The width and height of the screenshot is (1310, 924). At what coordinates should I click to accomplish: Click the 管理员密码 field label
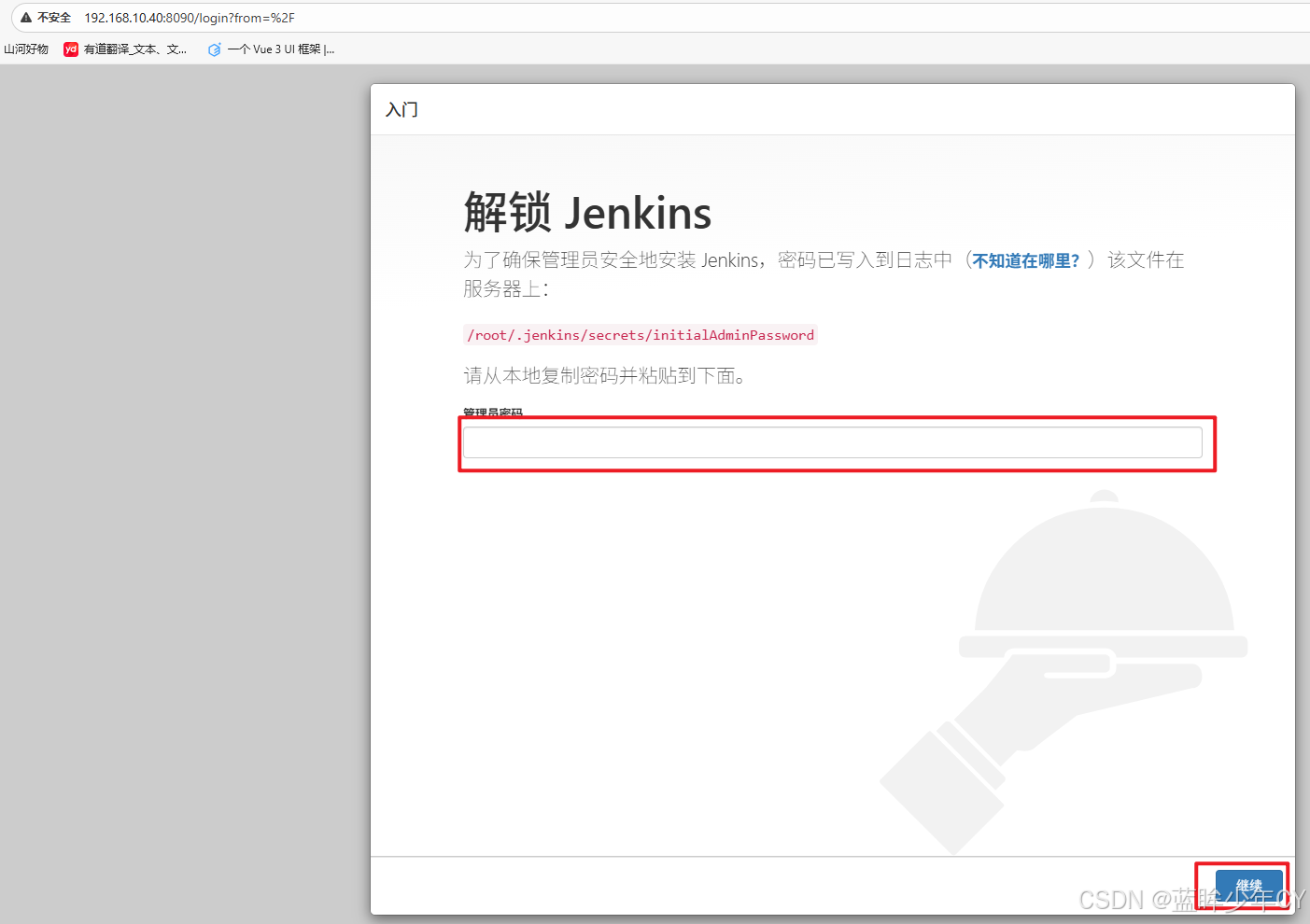pyautogui.click(x=493, y=413)
